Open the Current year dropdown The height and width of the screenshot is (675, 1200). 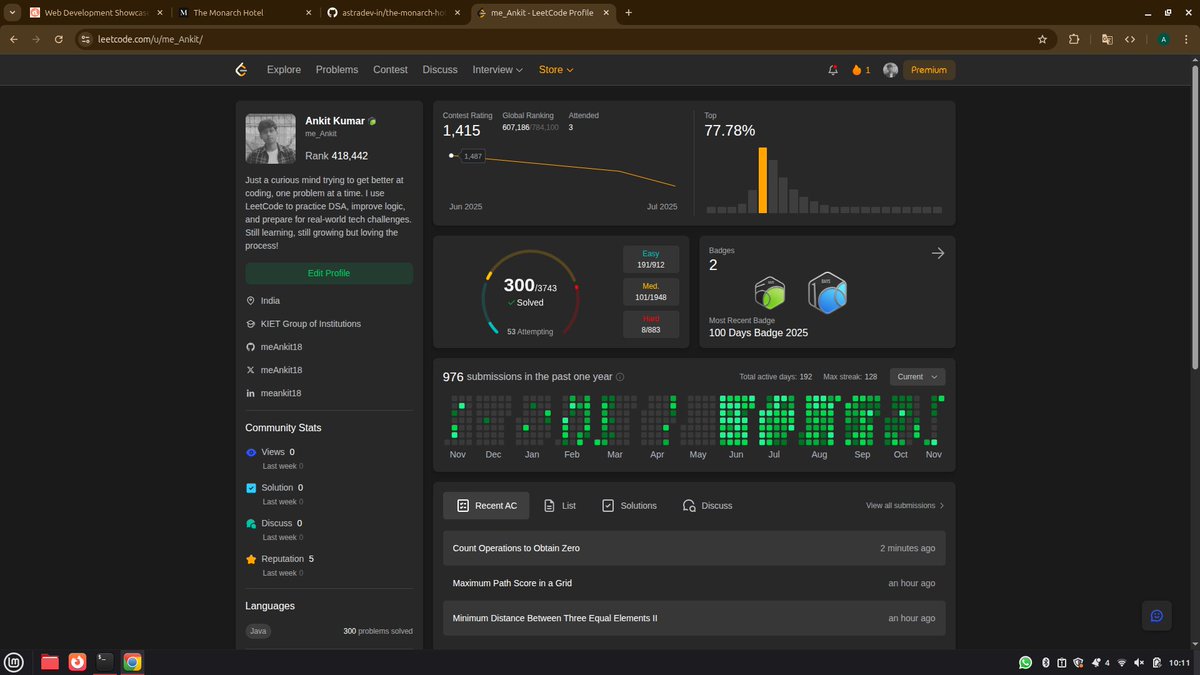tap(917, 377)
